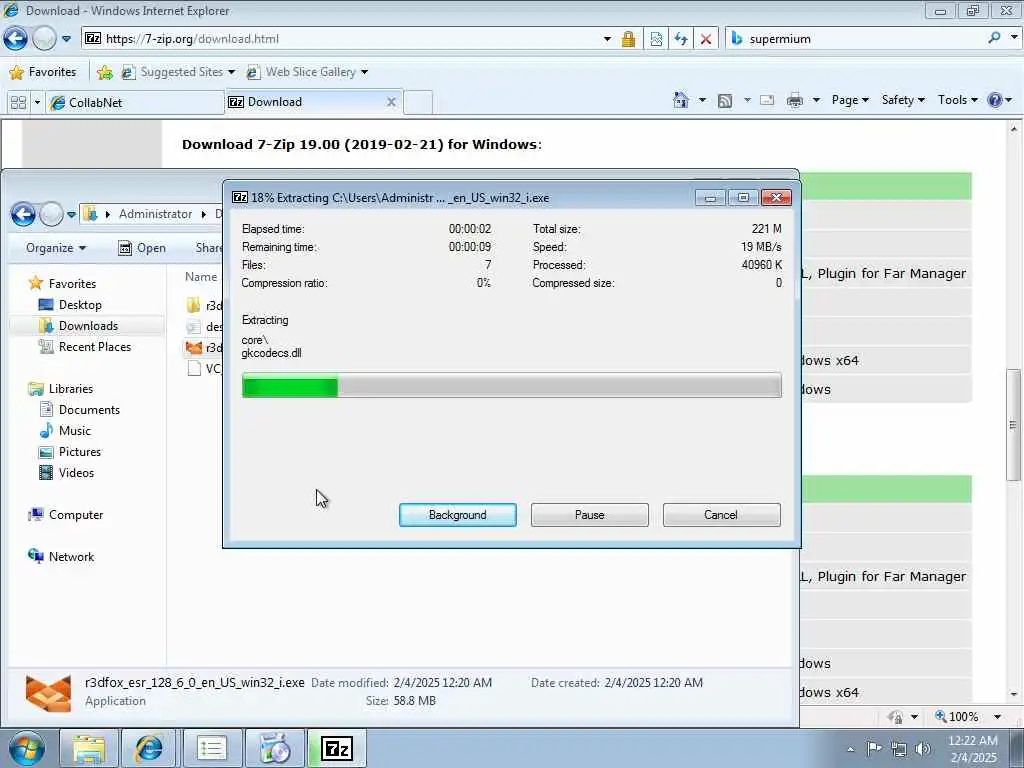Click the volume speaker tray icon
Viewport: 1024px width, 768px height.
pos(923,749)
